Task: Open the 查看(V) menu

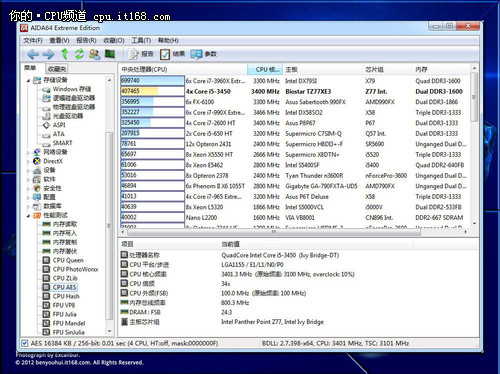Action: click(59, 40)
